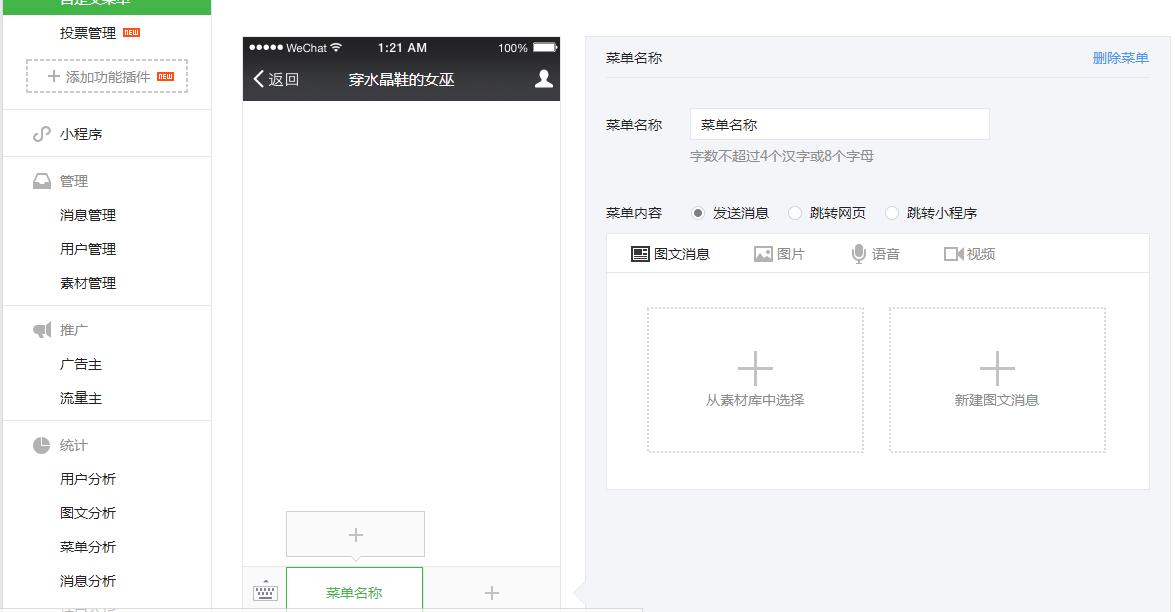Image resolution: width=1175 pixels, height=612 pixels.
Task: Click the 新建图文消息 label
Action: [x=997, y=400]
